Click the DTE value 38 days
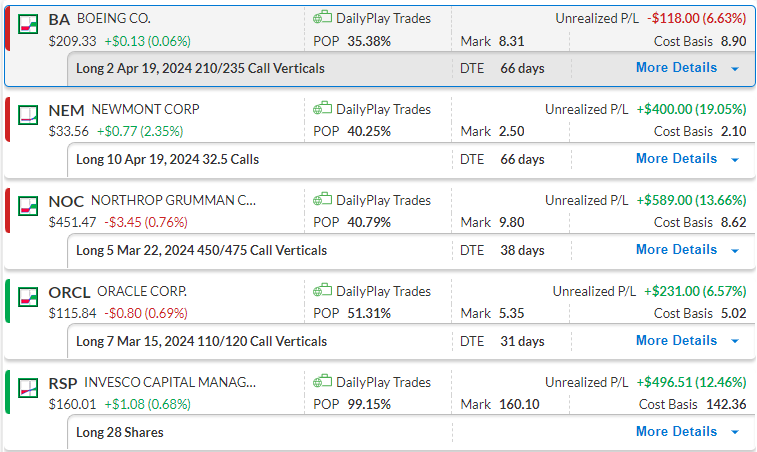This screenshot has width=757, height=452. [522, 250]
